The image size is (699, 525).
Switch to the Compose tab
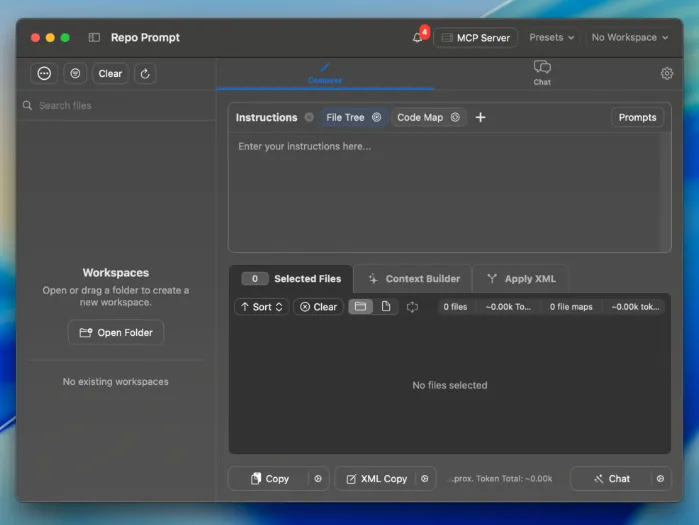(325, 74)
